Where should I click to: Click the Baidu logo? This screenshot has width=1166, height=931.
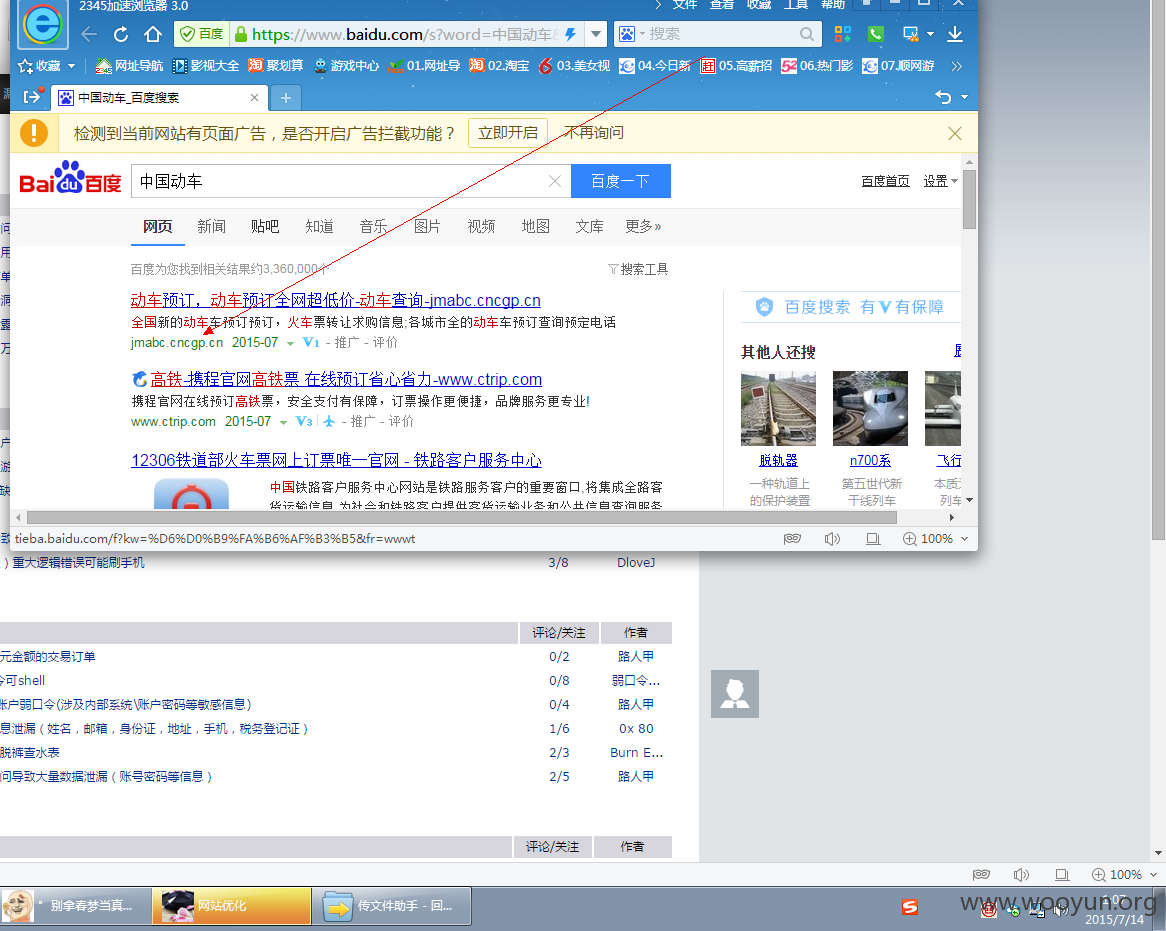[71, 179]
